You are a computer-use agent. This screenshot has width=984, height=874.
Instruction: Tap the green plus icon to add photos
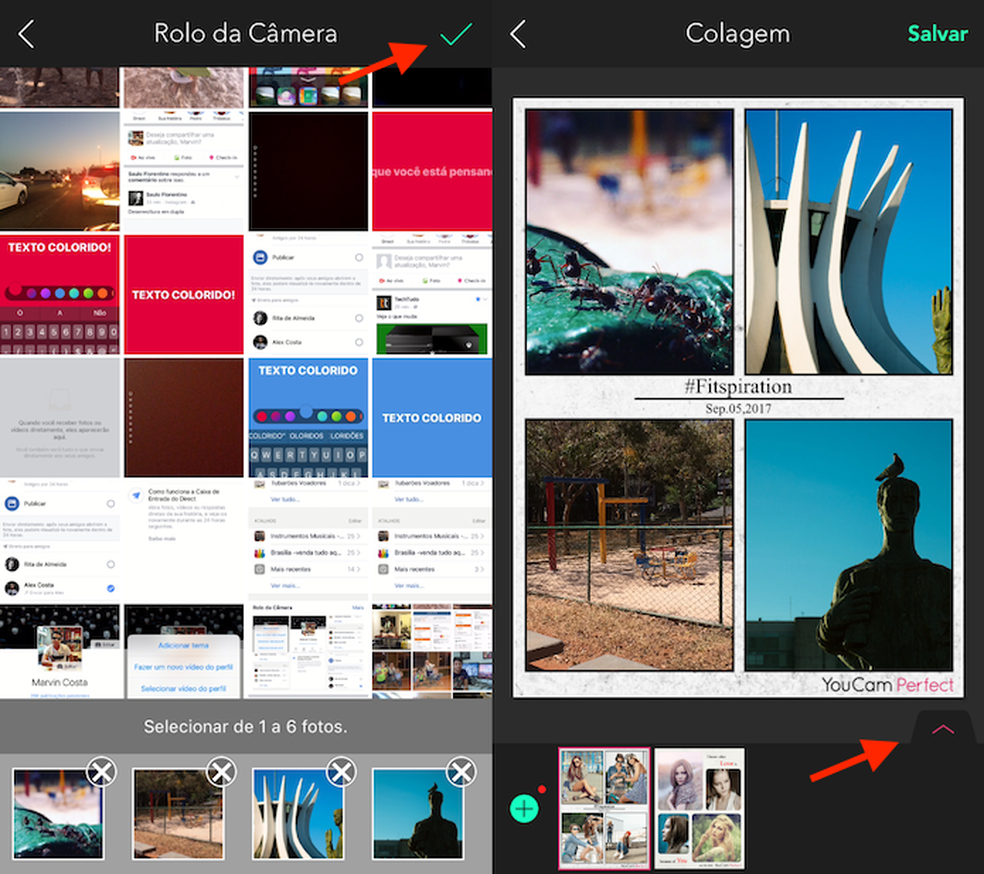click(526, 807)
